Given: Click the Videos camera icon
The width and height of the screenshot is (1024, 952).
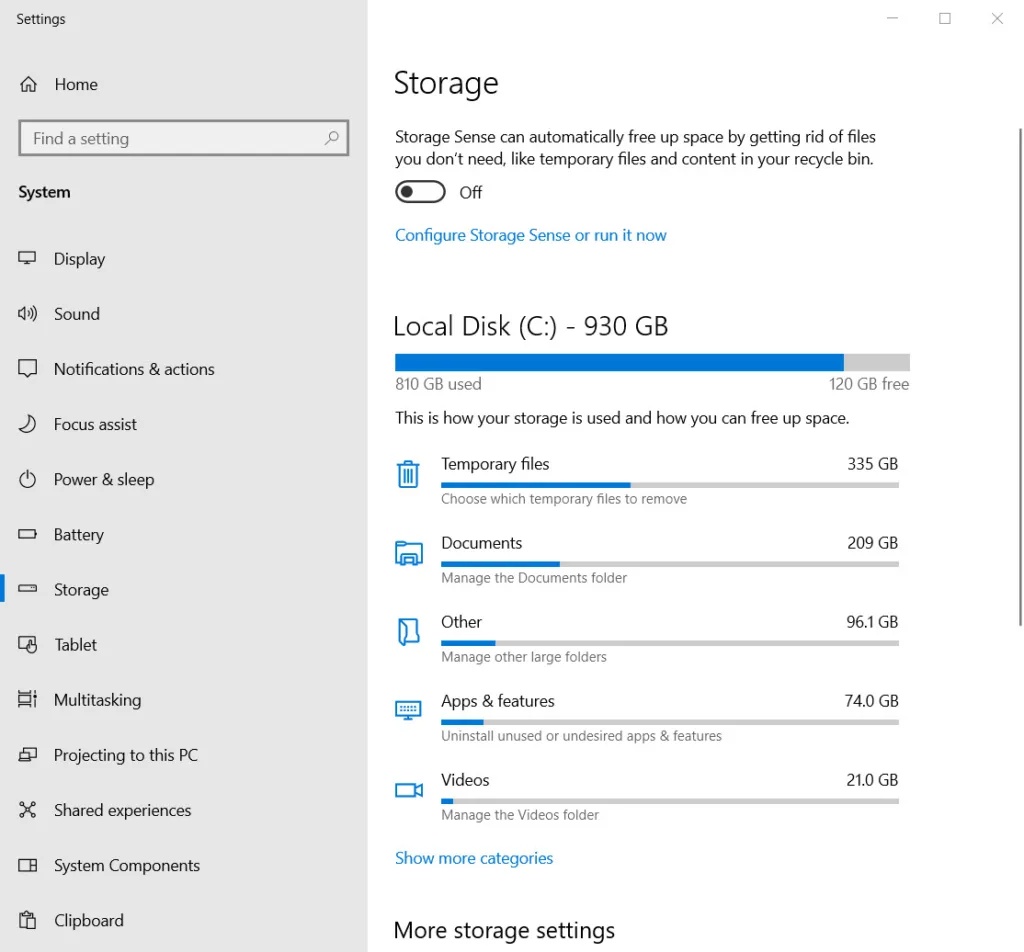Looking at the screenshot, I should click(x=409, y=790).
